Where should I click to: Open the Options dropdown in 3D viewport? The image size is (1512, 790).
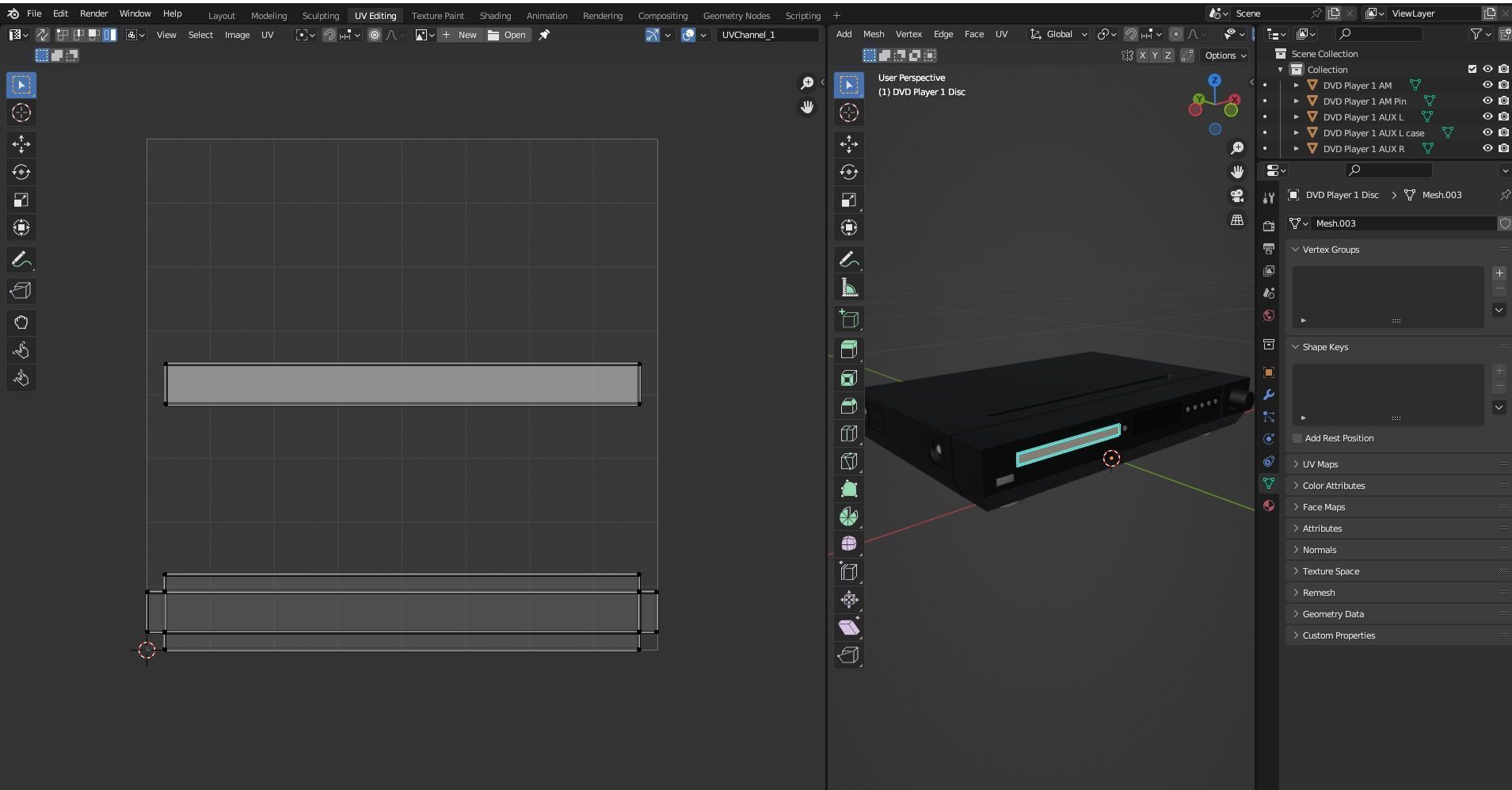(1224, 55)
